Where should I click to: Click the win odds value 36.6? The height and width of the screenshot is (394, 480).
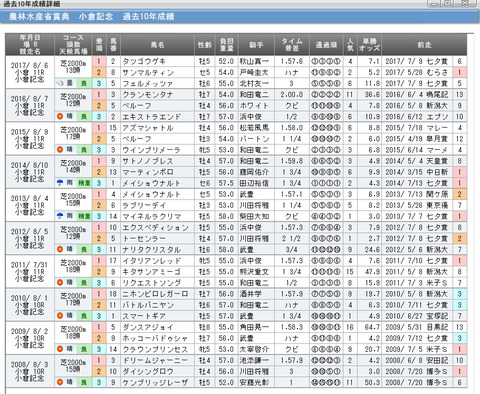coord(372,95)
